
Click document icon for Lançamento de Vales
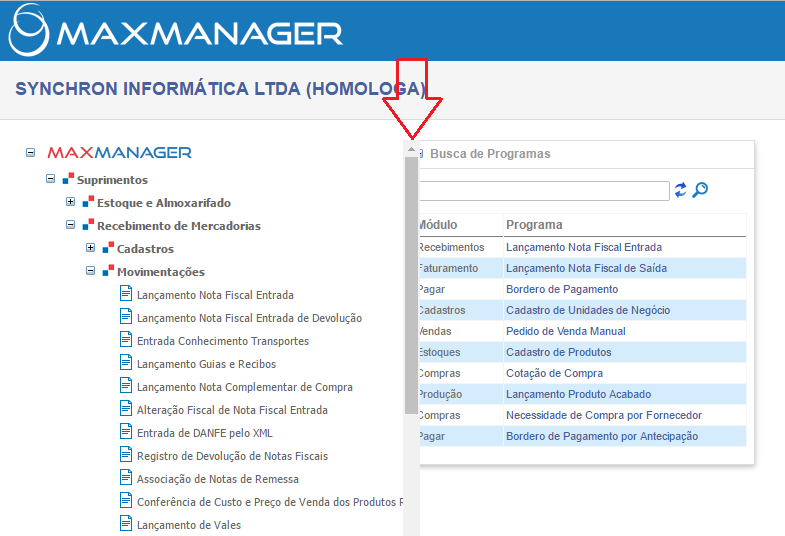coord(126,523)
